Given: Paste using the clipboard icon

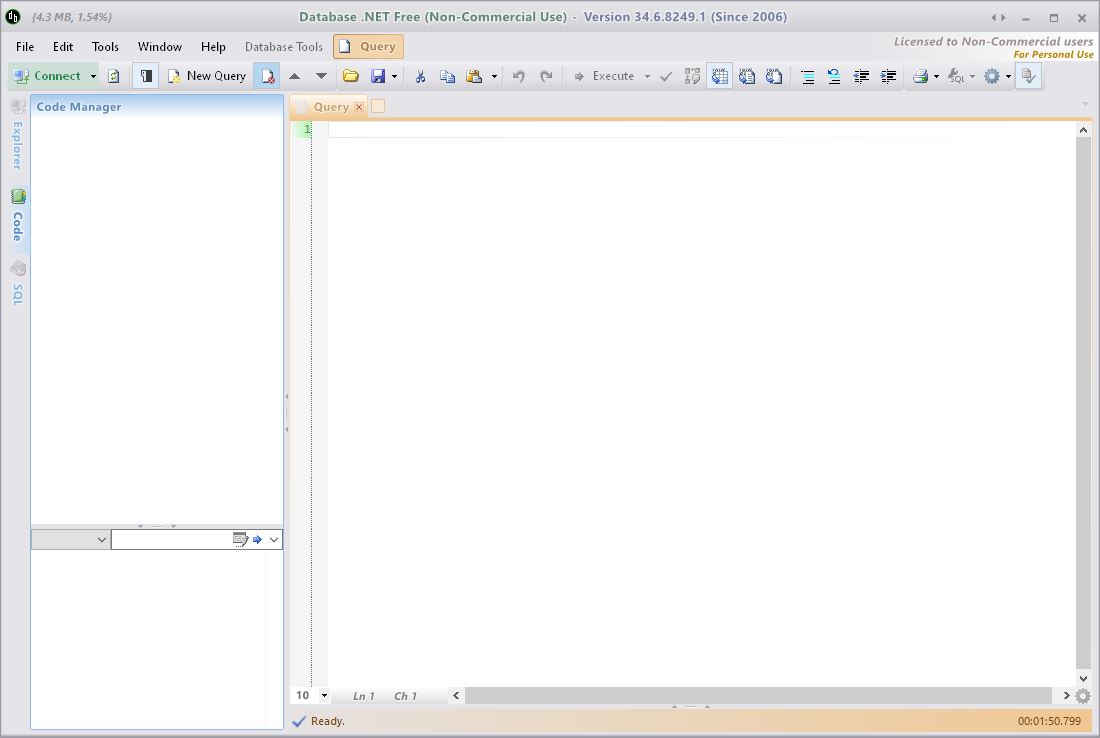Looking at the screenshot, I should click(474, 76).
